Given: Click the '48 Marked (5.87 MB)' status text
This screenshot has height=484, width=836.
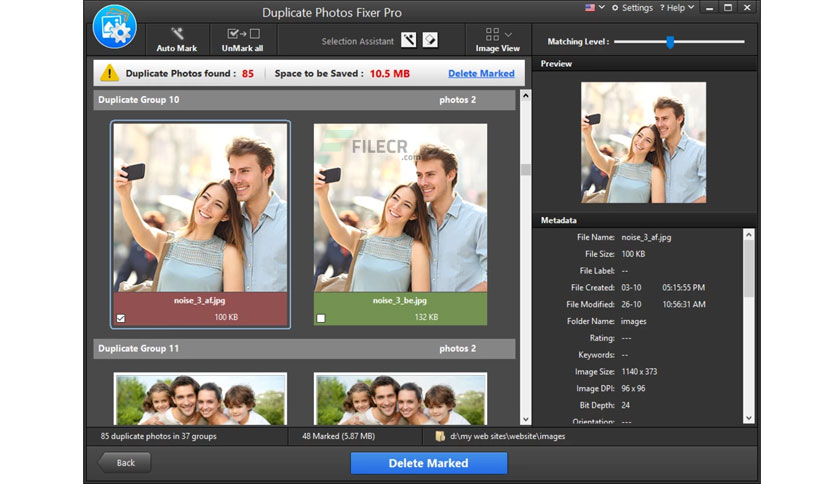Looking at the screenshot, I should click(339, 436).
